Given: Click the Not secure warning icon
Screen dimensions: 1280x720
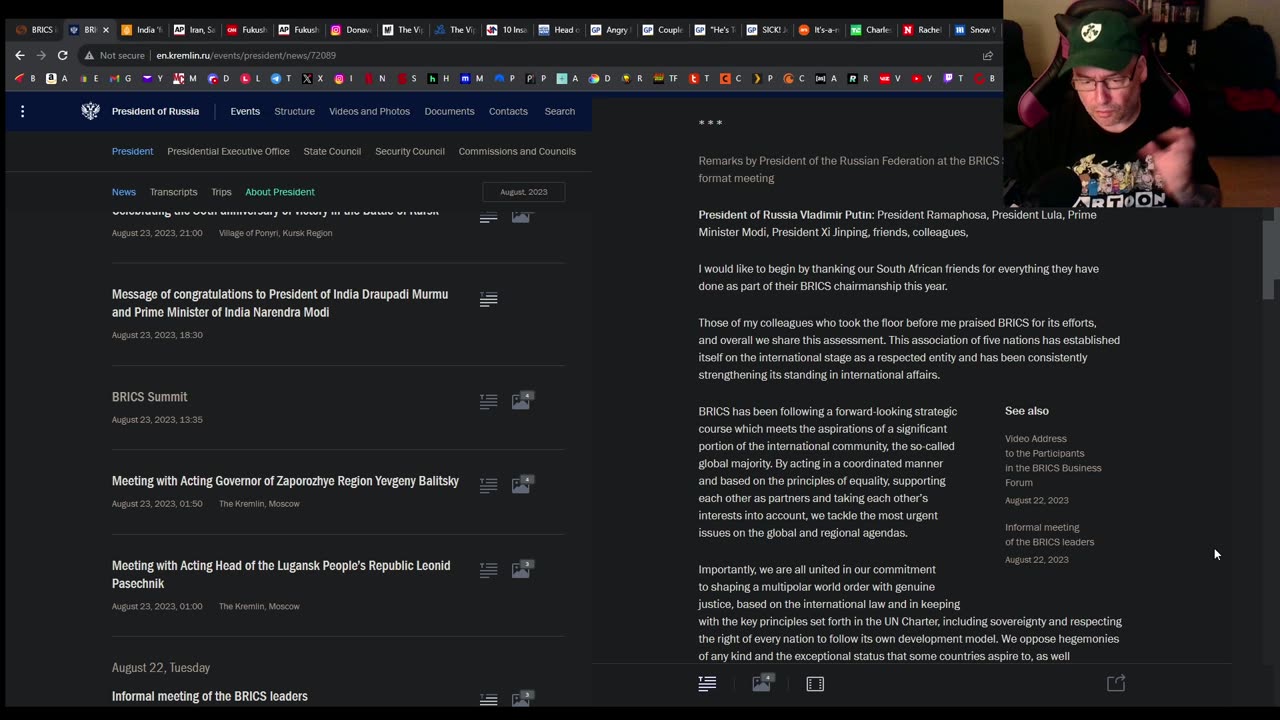Looking at the screenshot, I should (x=89, y=56).
